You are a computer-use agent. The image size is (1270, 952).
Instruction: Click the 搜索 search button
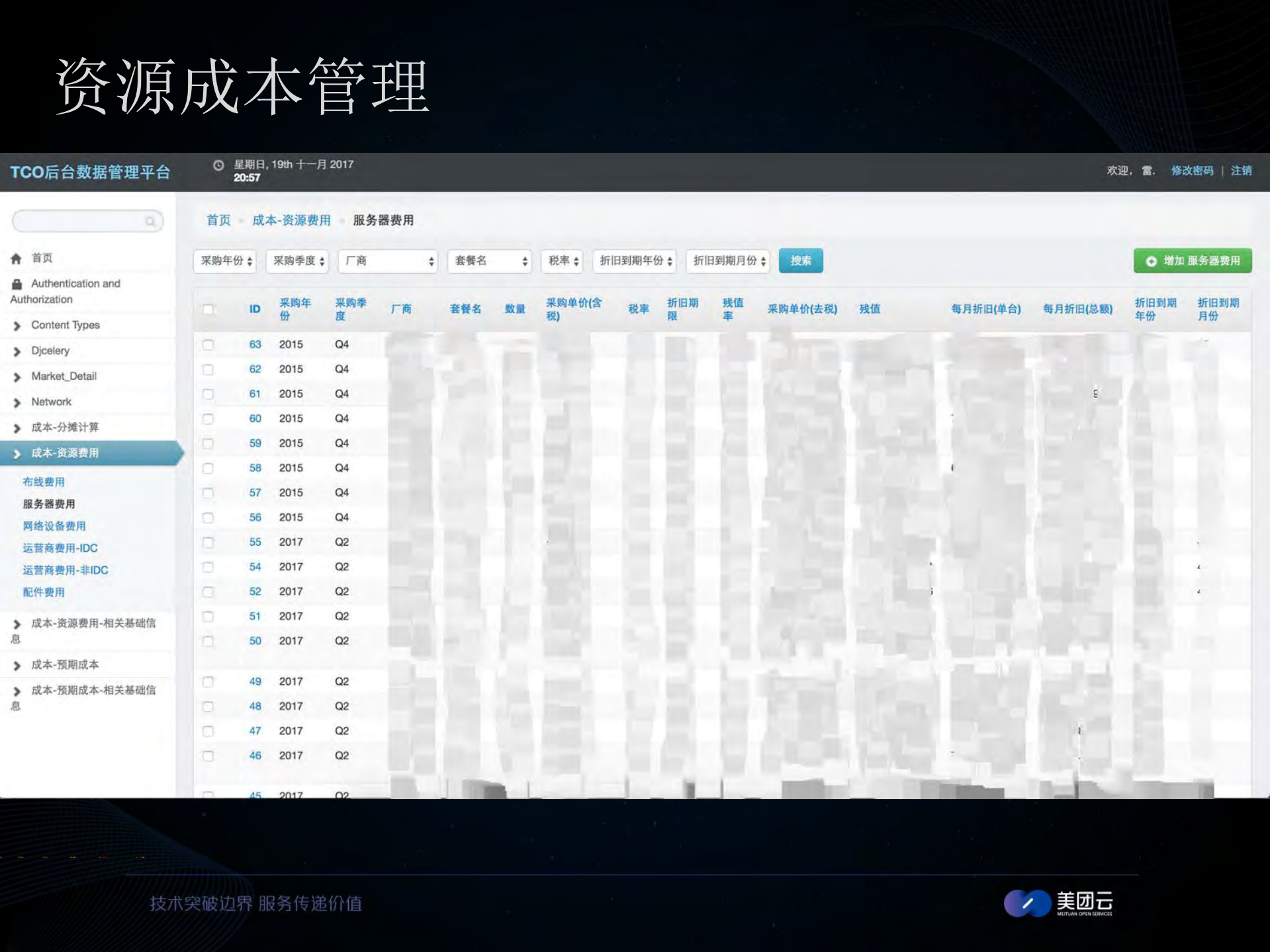801,260
